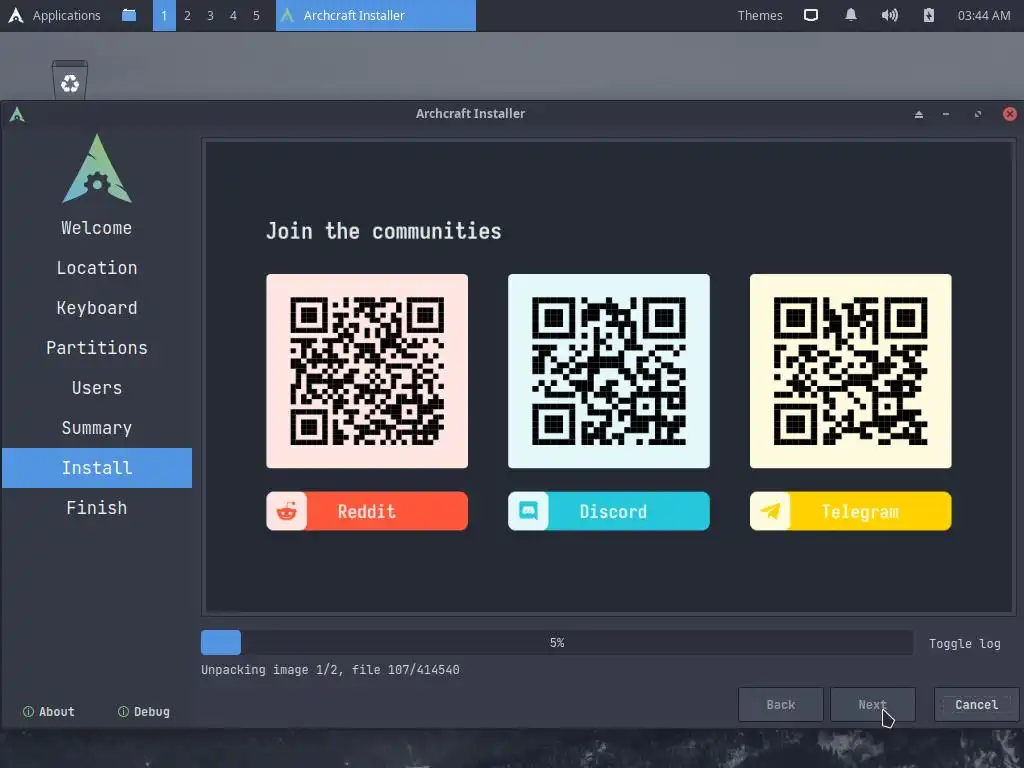Click the large Archcraft gear logo in the sidebar
This screenshot has height=768, width=1024.
[x=97, y=168]
